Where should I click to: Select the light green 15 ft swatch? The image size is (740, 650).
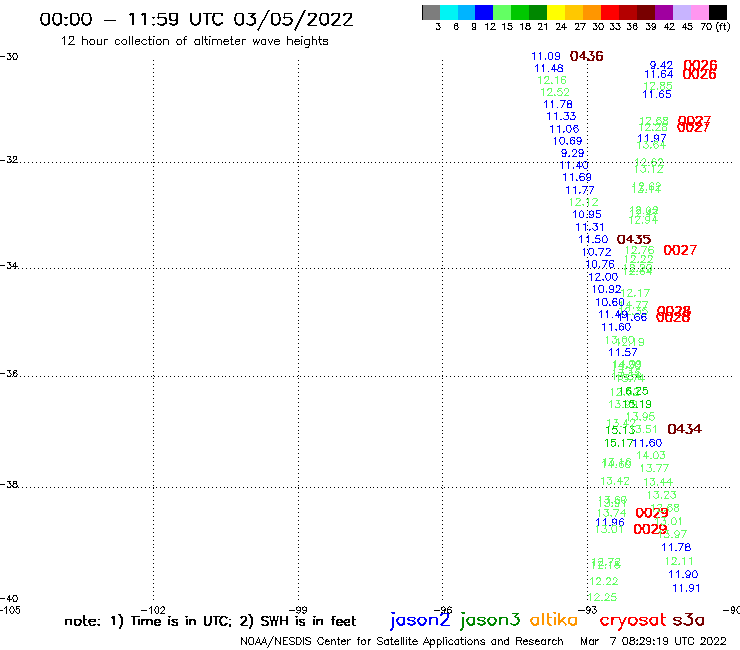tap(502, 12)
